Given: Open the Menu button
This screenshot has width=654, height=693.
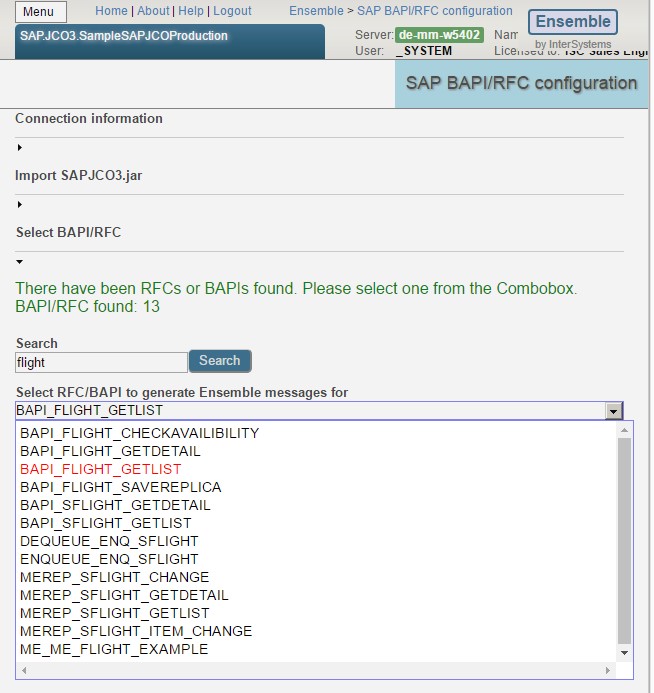Looking at the screenshot, I should coord(41,11).
